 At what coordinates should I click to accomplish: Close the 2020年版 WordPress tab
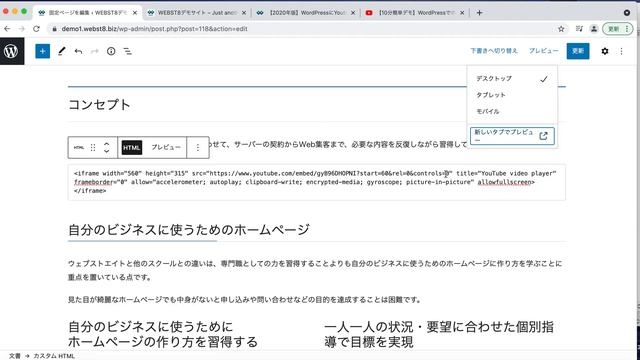[x=353, y=13]
